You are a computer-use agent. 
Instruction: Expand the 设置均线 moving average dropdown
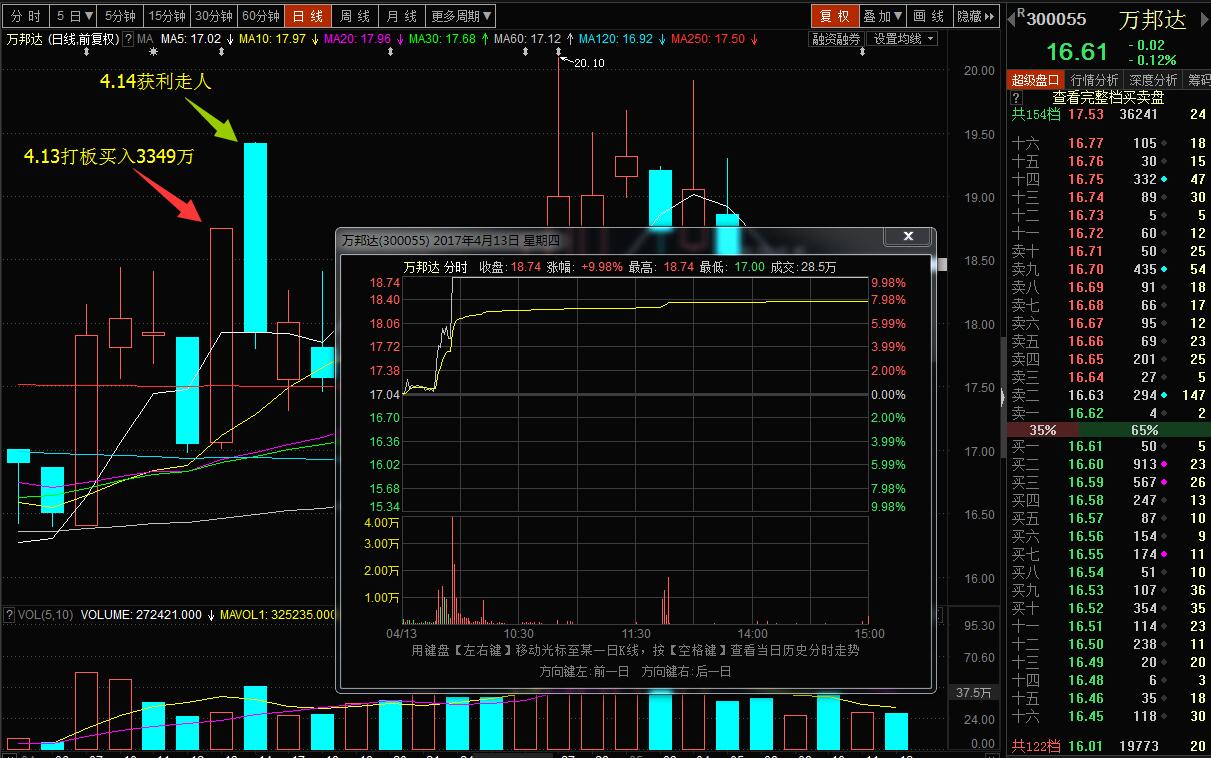click(903, 39)
